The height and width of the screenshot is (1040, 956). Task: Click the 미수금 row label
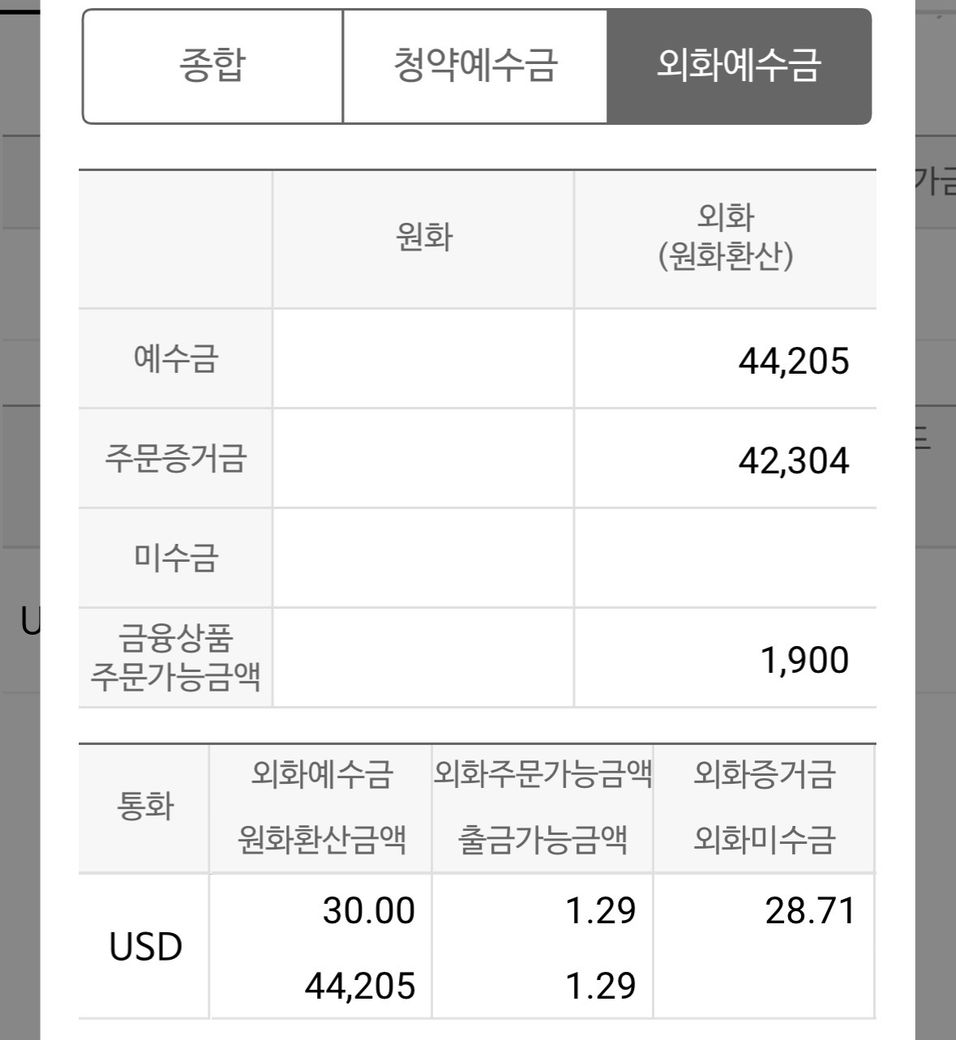click(175, 558)
